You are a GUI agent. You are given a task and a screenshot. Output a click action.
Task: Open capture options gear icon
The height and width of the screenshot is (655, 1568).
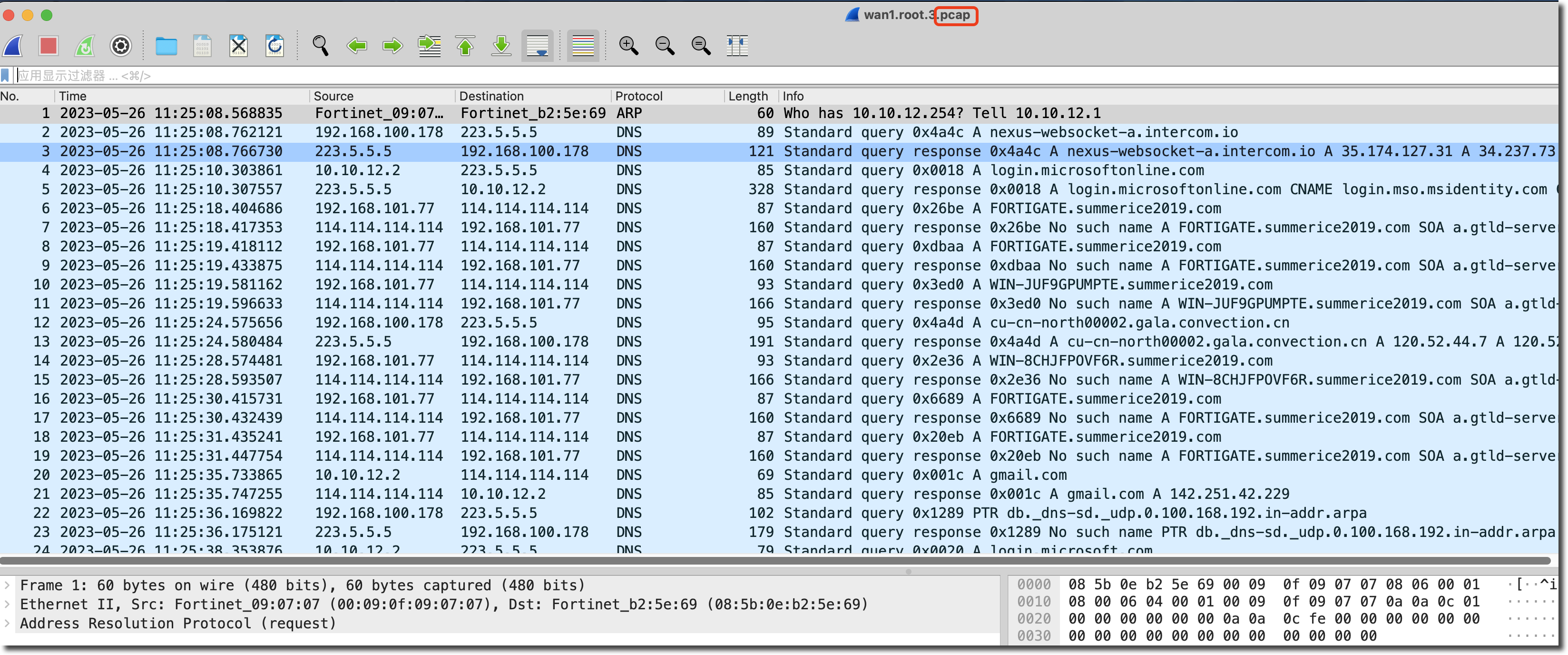tap(120, 46)
